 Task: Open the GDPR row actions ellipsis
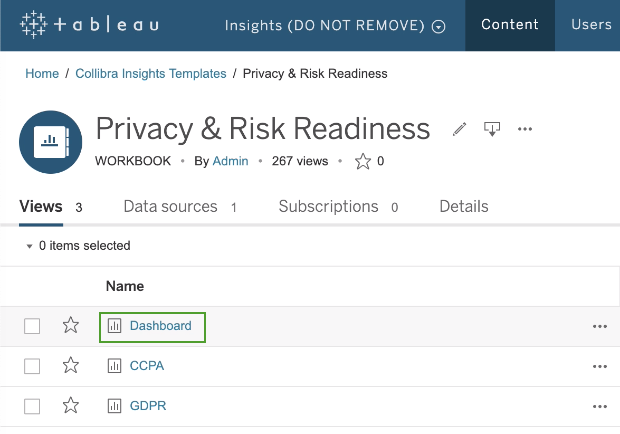coord(600,406)
